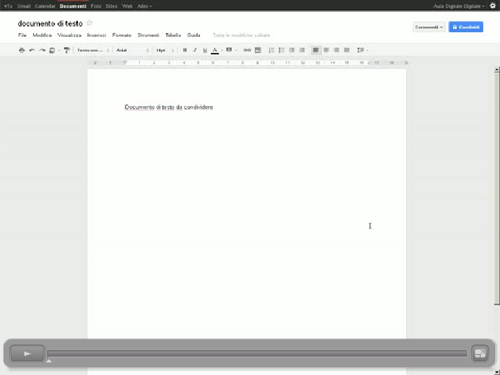The width and height of the screenshot is (500, 375).
Task: Open the web clipboard icon
Action: point(52,50)
